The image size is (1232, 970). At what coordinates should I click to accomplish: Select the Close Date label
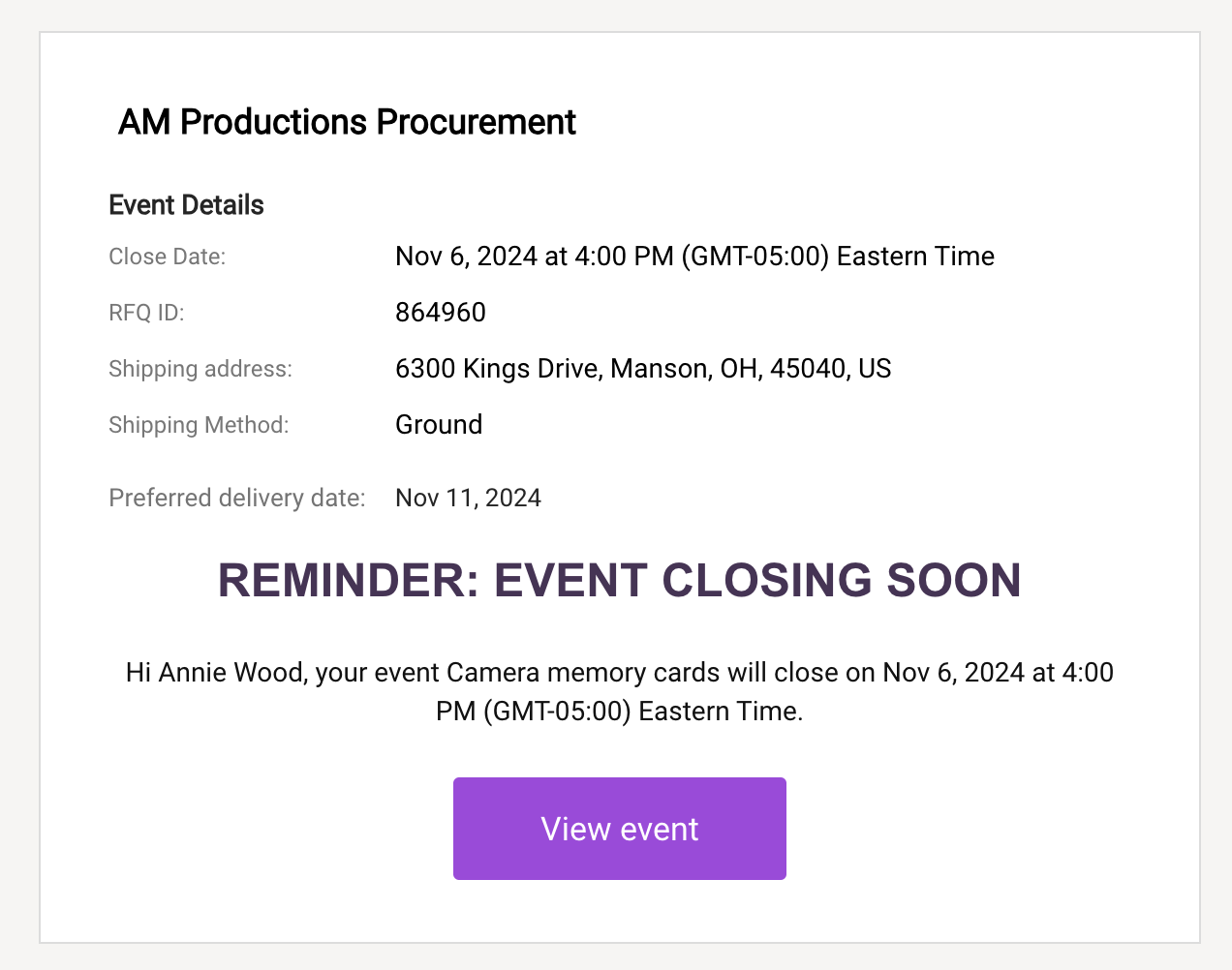(x=167, y=257)
